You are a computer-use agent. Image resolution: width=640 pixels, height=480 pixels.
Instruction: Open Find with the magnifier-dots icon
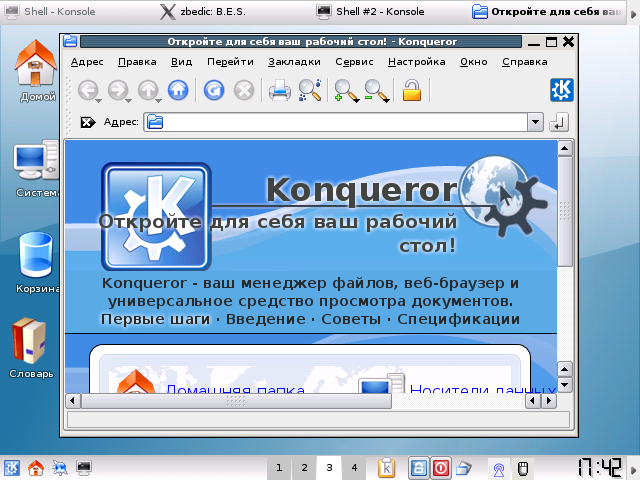310,90
